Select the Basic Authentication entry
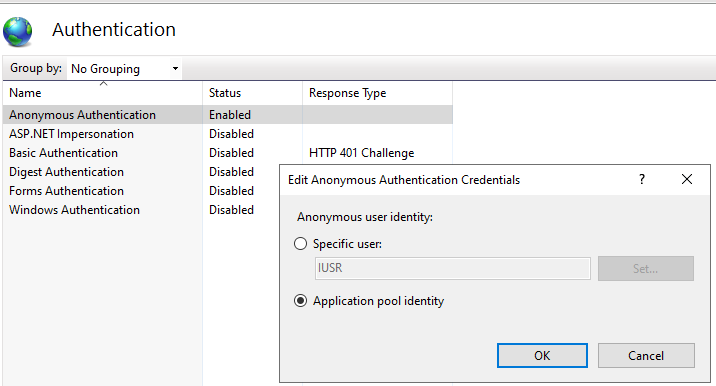The image size is (716, 386). pos(63,153)
